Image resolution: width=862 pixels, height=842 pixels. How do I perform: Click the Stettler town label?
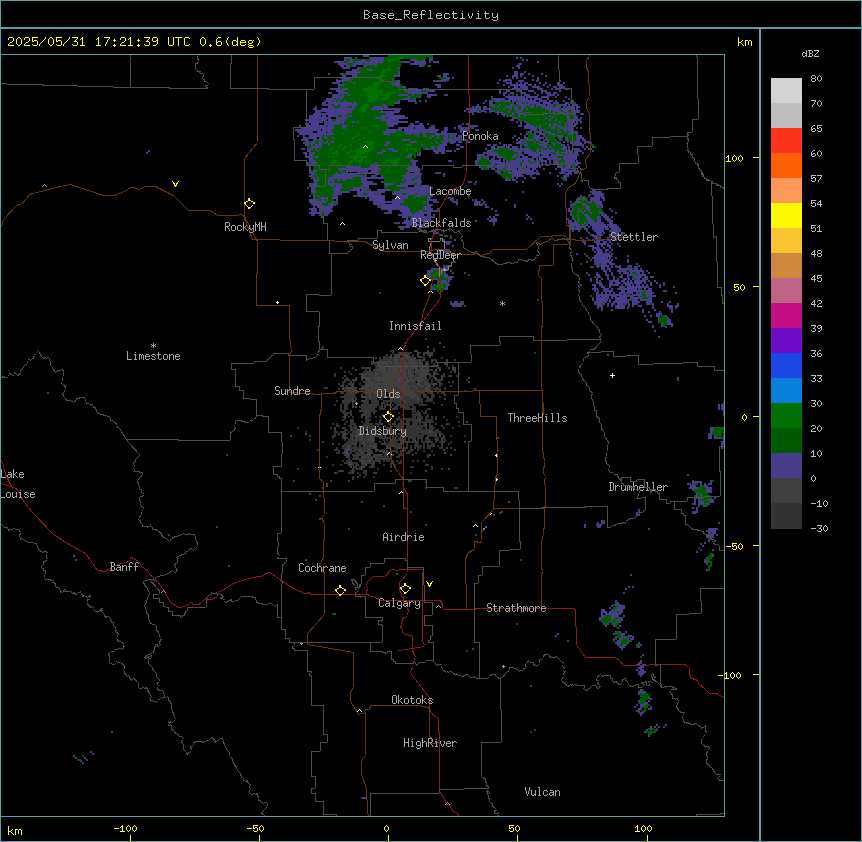634,237
